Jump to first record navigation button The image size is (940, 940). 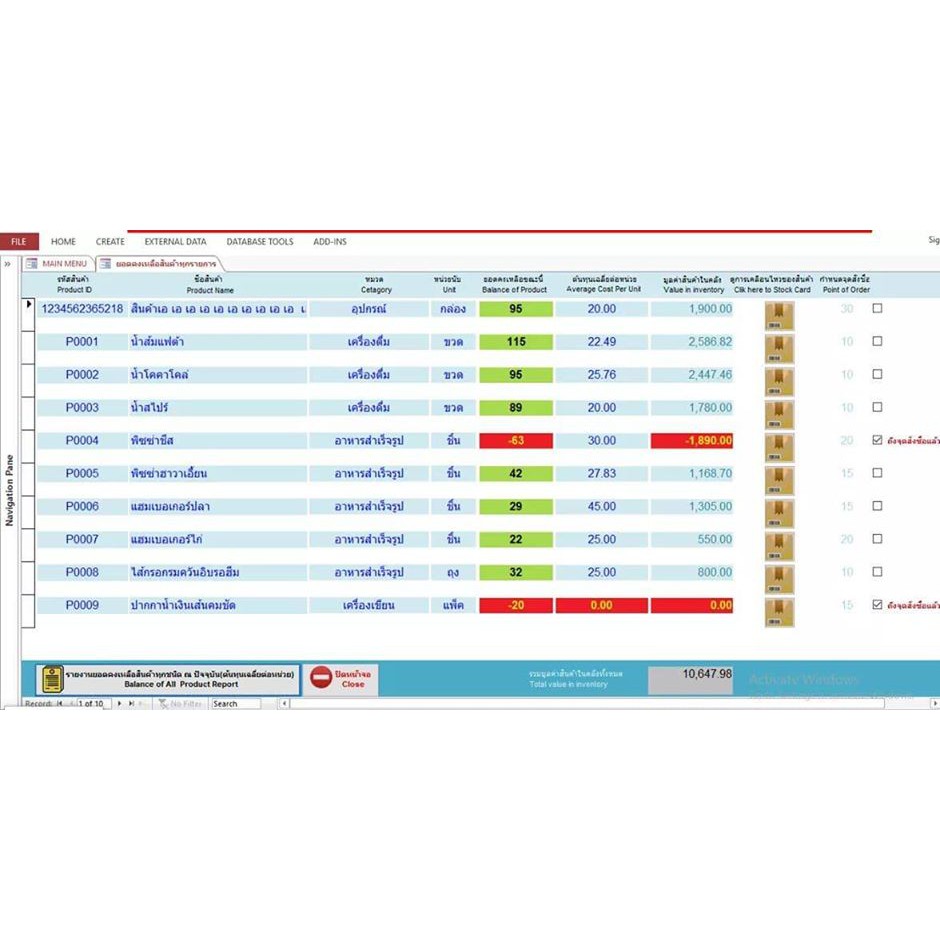[x=59, y=704]
